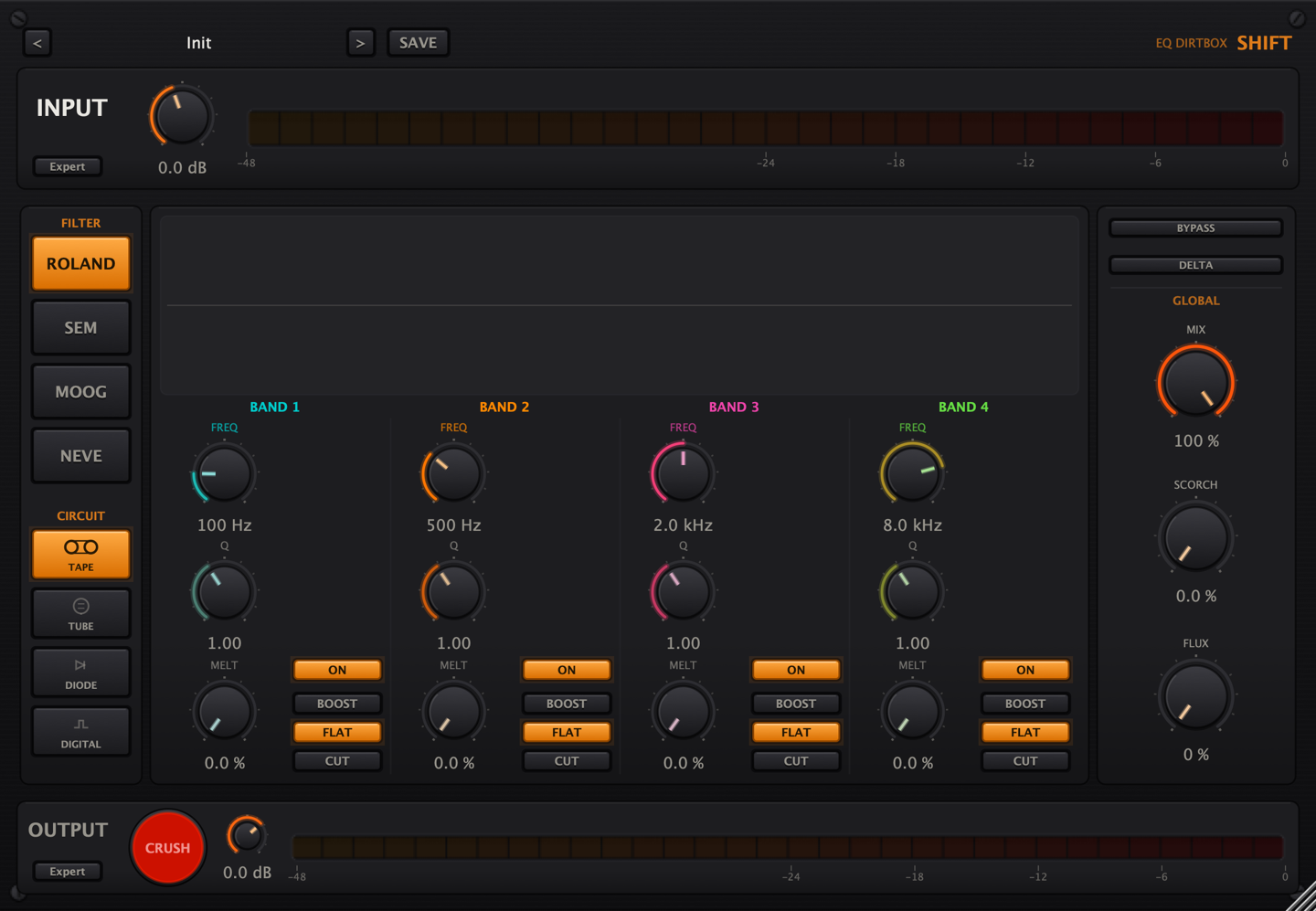Click Band 4 FREQ knob

(x=912, y=473)
